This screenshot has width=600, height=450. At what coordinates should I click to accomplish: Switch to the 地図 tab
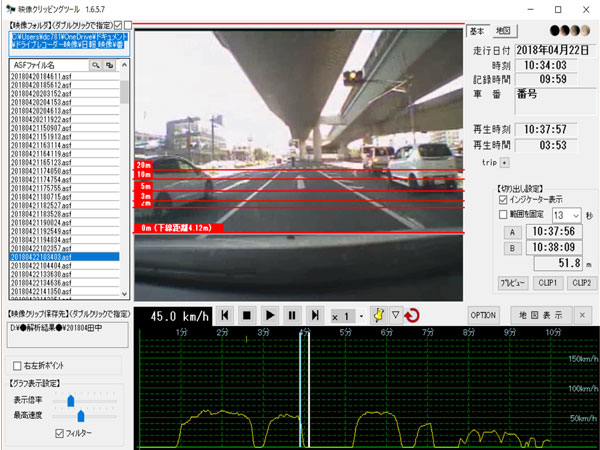503,31
